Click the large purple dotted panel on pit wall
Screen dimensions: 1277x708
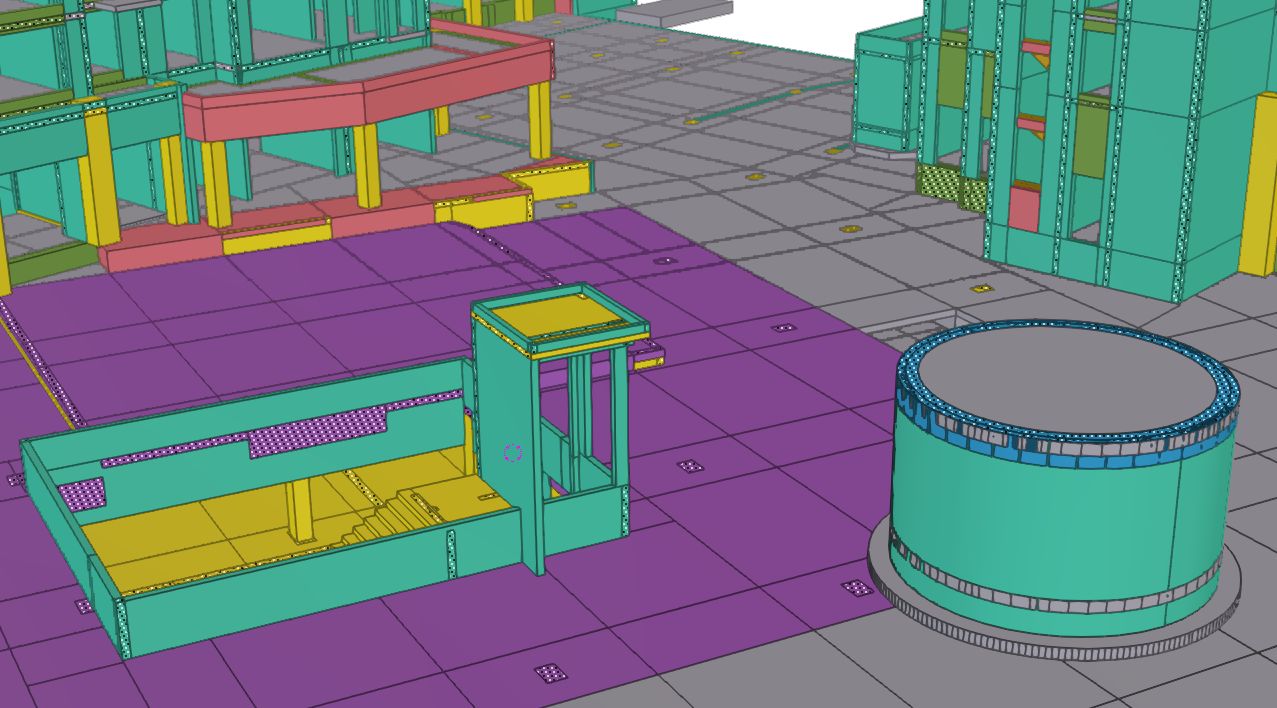(x=316, y=434)
